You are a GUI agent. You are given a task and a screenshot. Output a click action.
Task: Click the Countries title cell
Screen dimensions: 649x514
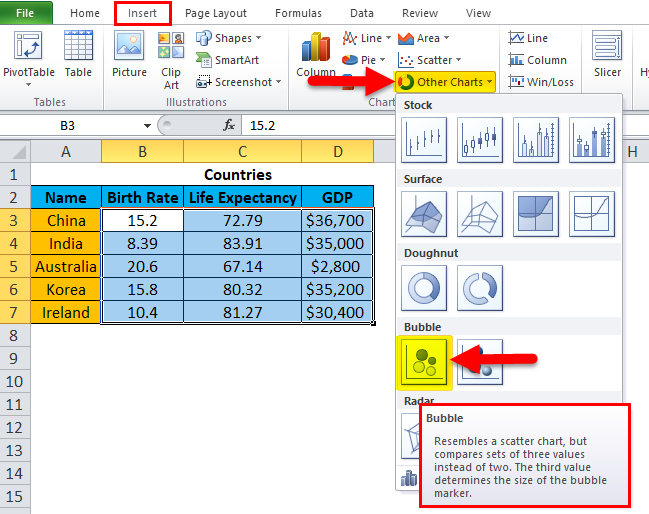tap(238, 174)
